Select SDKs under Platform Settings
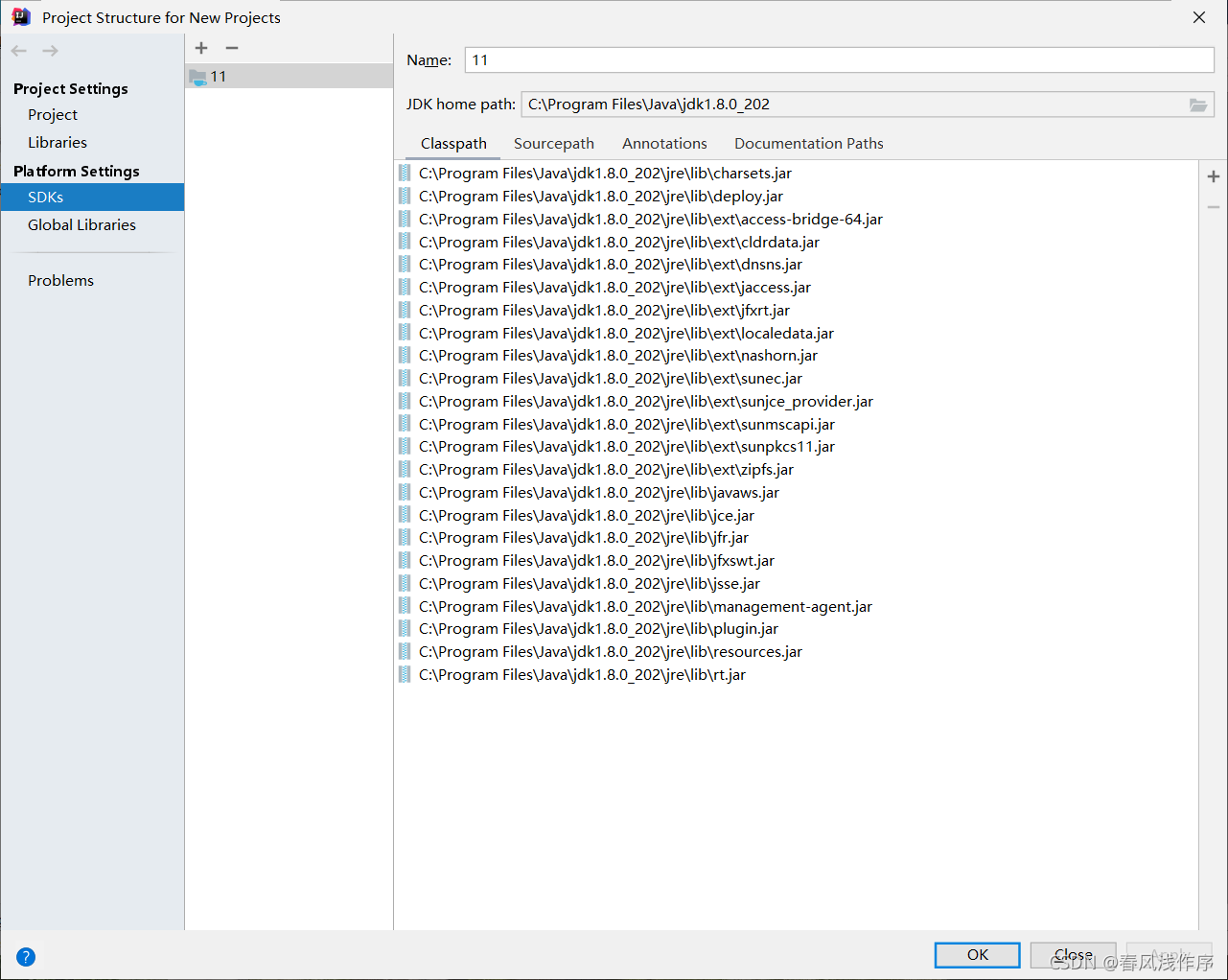The width and height of the screenshot is (1228, 980). point(92,198)
